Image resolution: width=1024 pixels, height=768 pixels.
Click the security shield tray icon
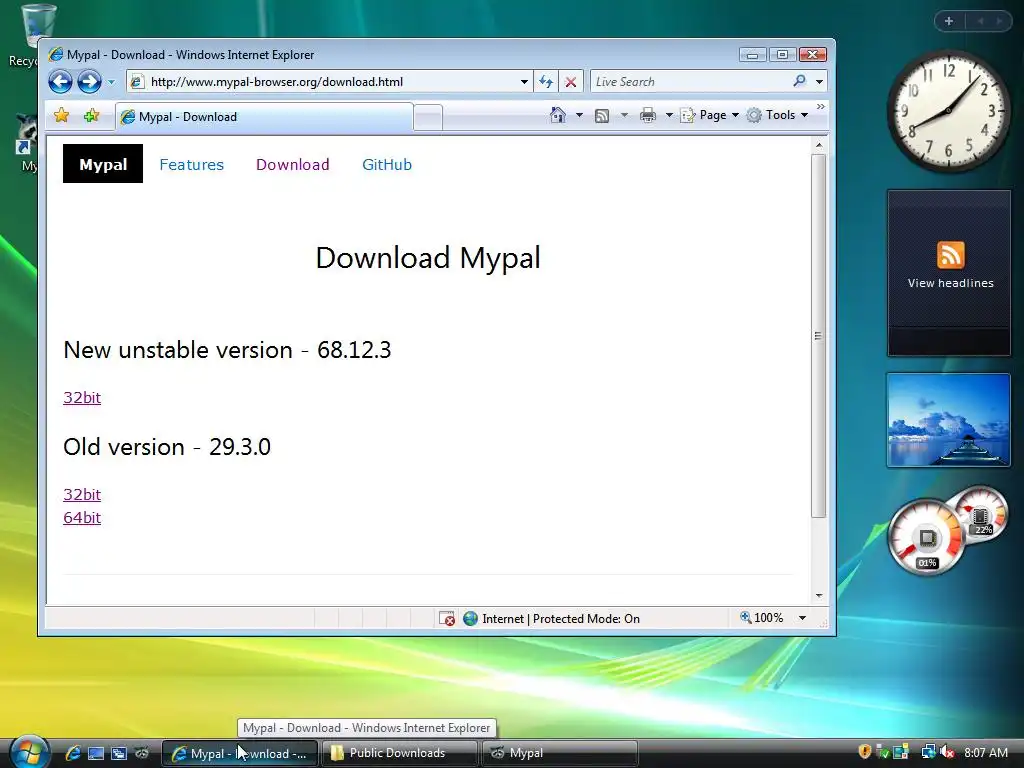point(865,752)
